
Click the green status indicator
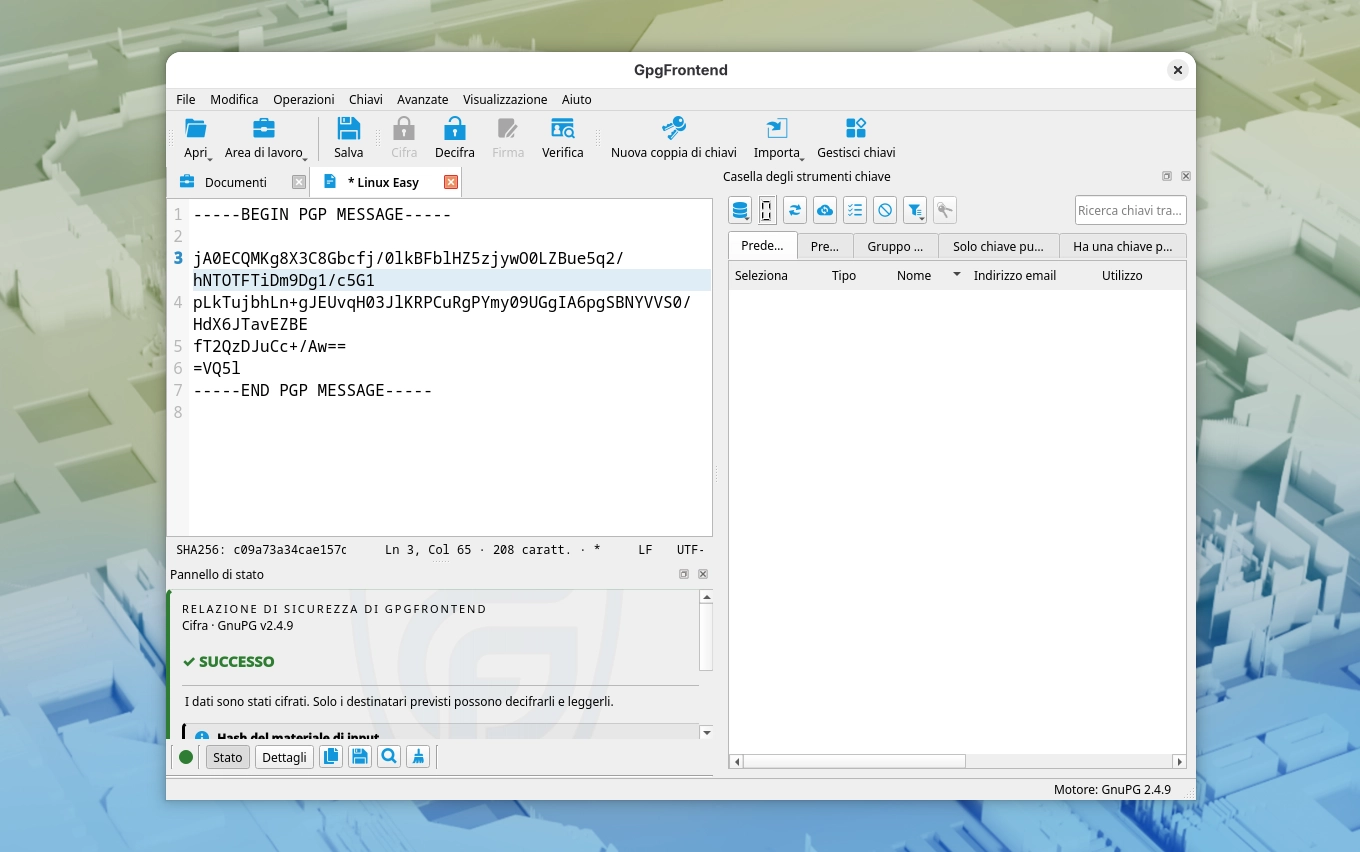click(186, 757)
